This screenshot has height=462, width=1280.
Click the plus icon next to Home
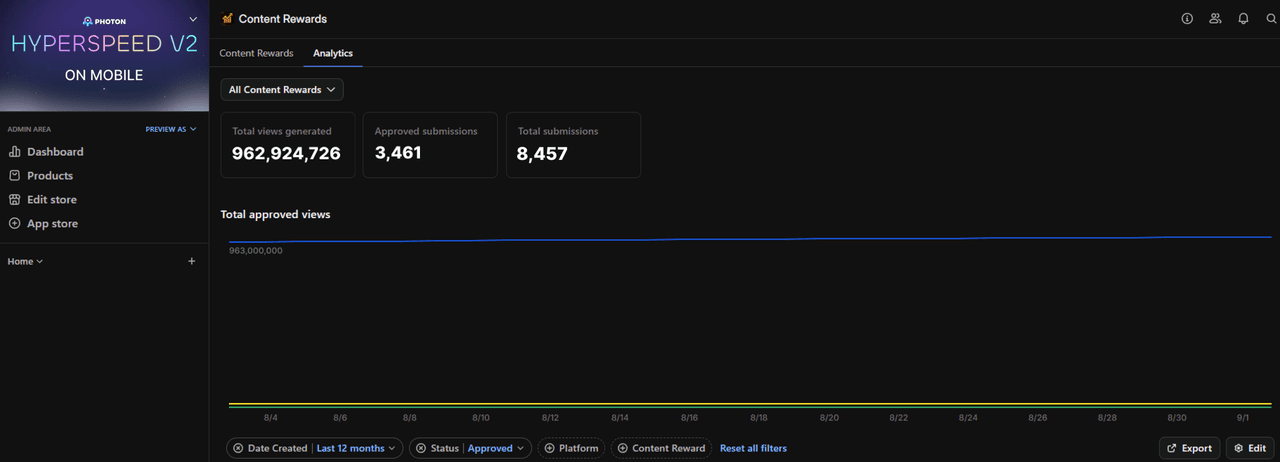click(192, 261)
